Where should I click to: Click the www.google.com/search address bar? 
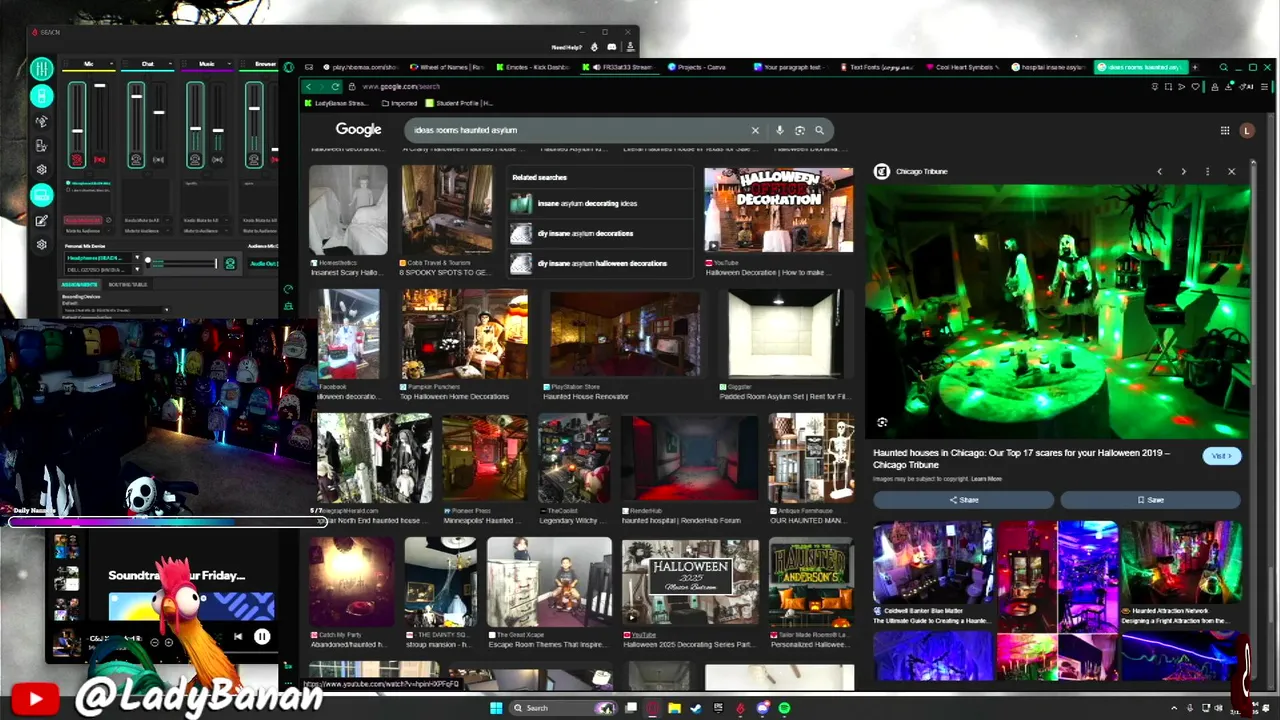[402, 87]
